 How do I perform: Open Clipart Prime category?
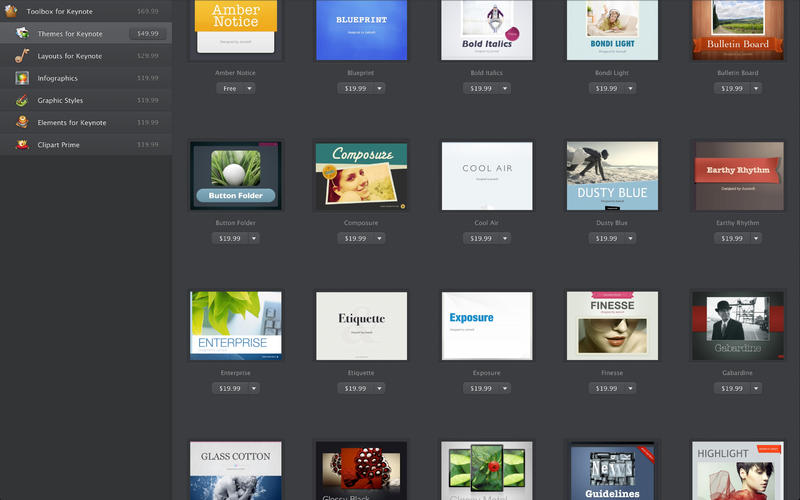(86, 144)
